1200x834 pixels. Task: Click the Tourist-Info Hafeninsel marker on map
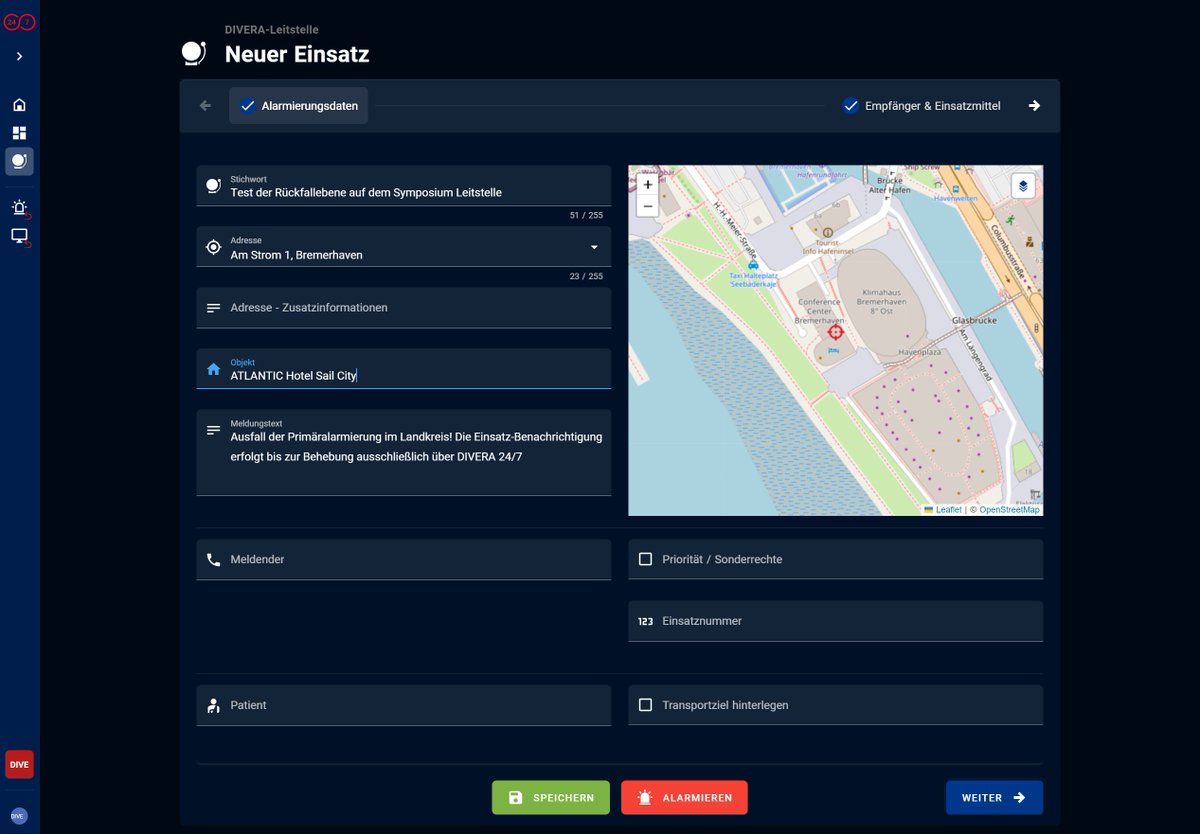pos(827,233)
